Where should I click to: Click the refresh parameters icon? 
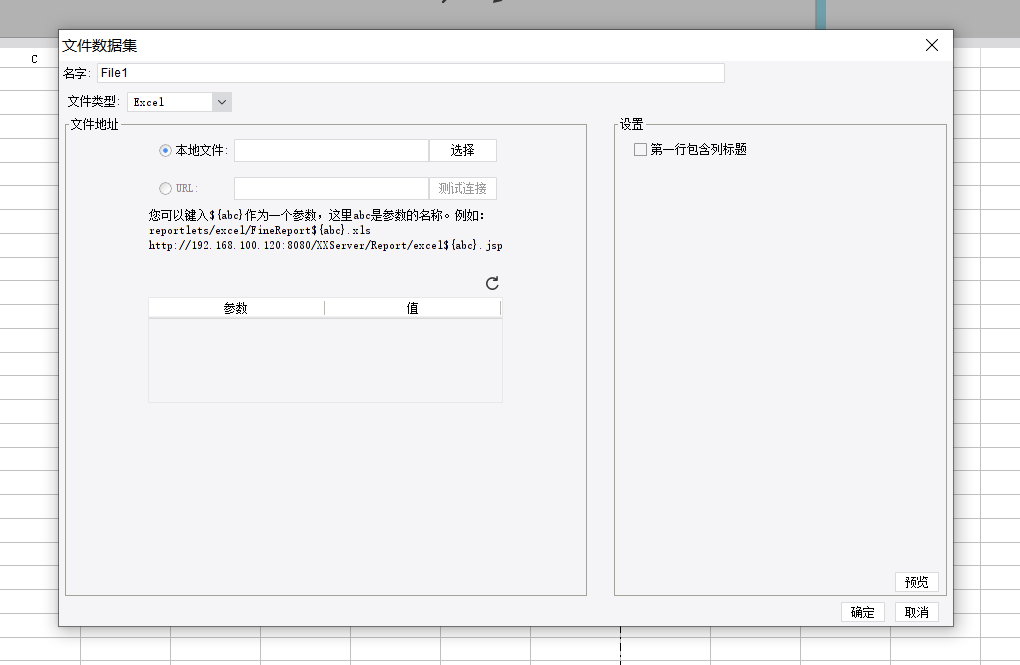tap(492, 283)
